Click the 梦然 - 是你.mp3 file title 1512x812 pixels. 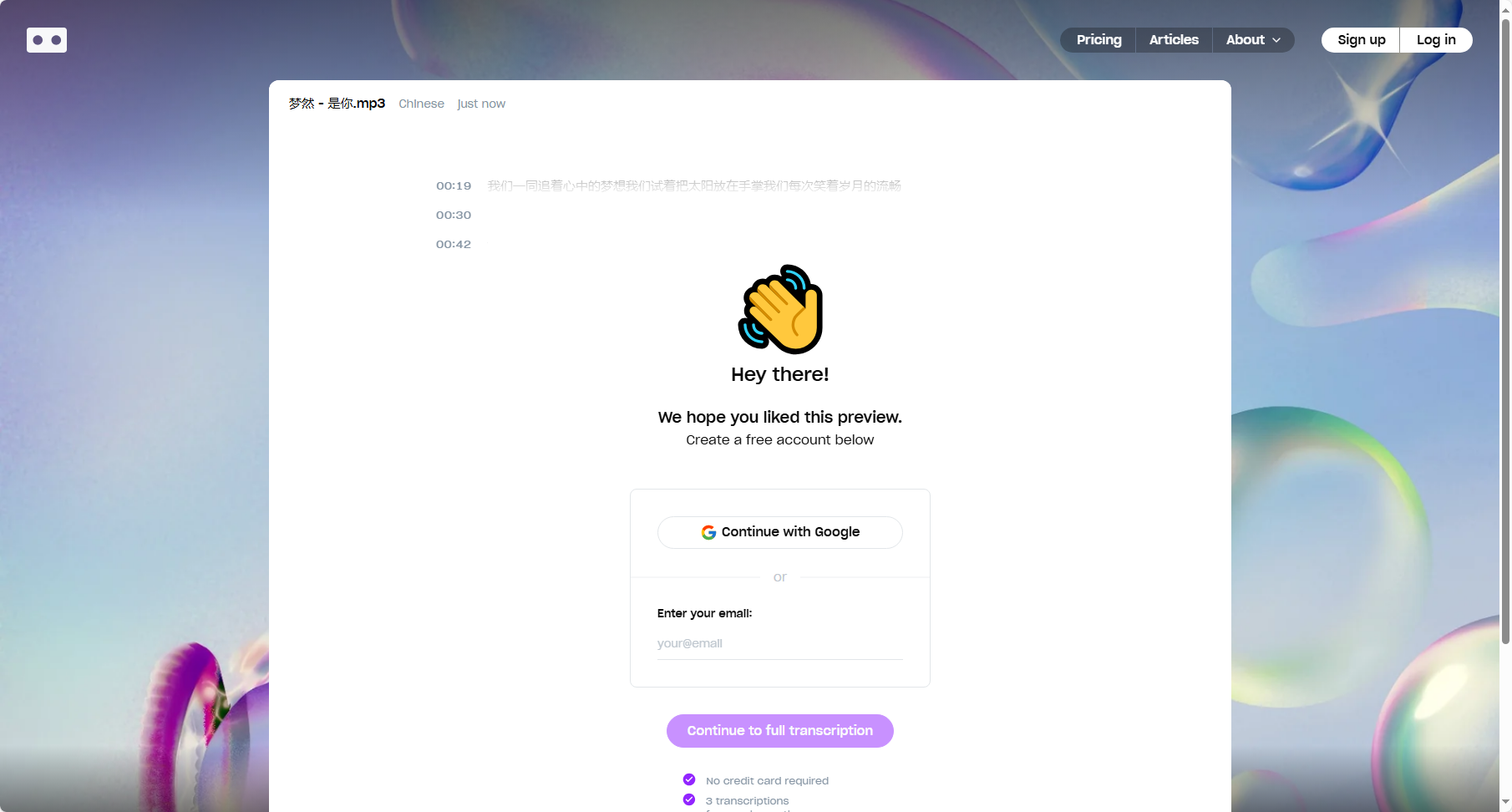click(x=337, y=104)
